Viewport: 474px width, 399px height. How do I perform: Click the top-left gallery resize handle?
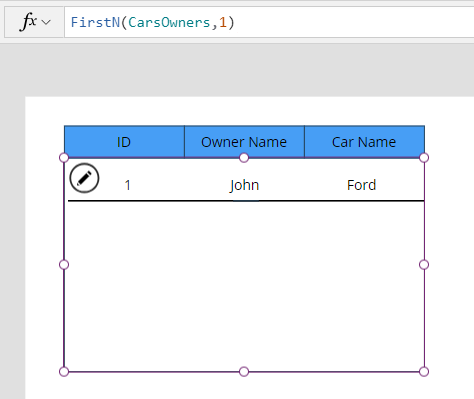(64, 158)
